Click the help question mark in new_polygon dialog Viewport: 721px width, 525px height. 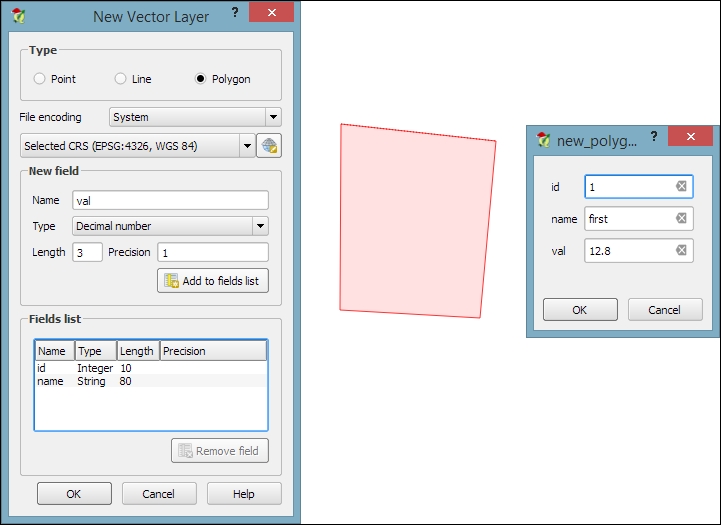[654, 136]
